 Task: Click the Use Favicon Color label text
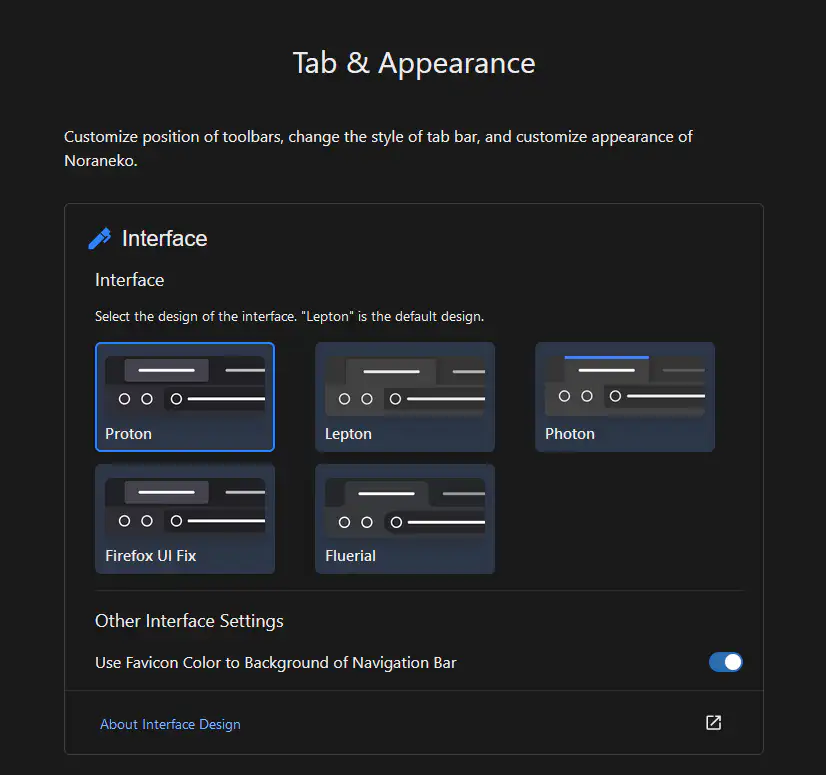tap(275, 662)
